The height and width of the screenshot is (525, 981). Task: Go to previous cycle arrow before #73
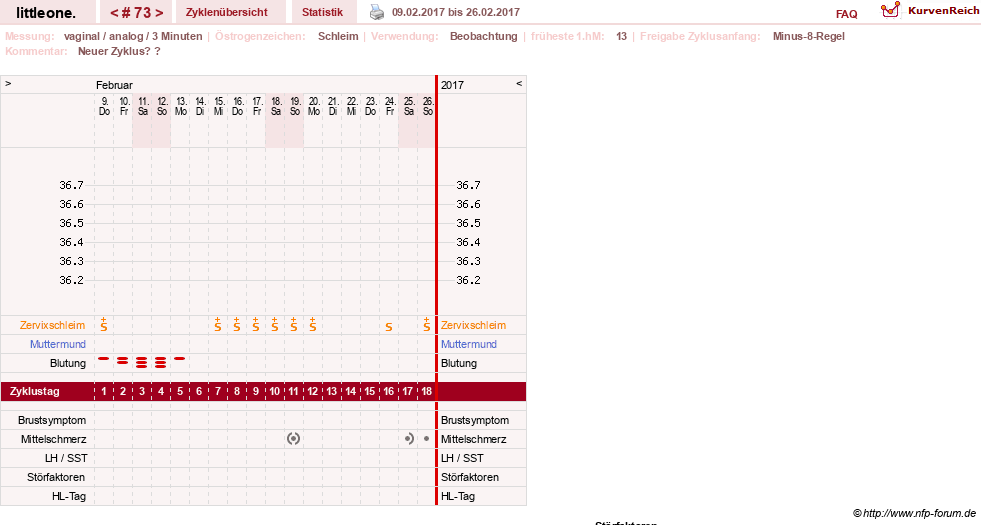tap(114, 13)
